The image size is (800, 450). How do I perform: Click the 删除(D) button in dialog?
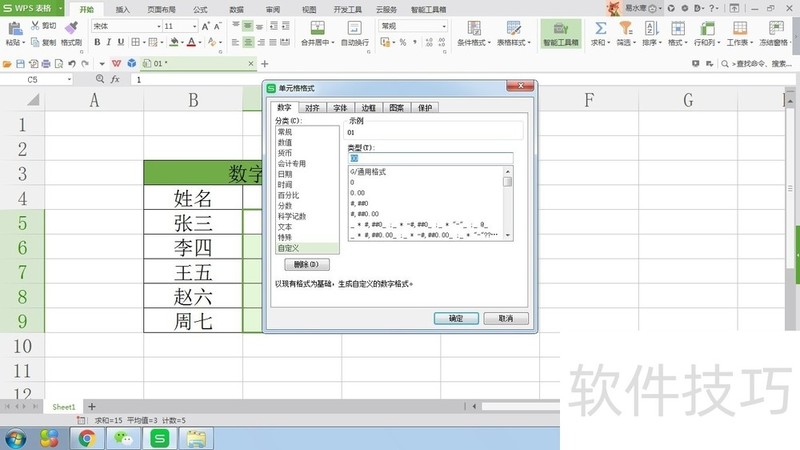coord(307,264)
